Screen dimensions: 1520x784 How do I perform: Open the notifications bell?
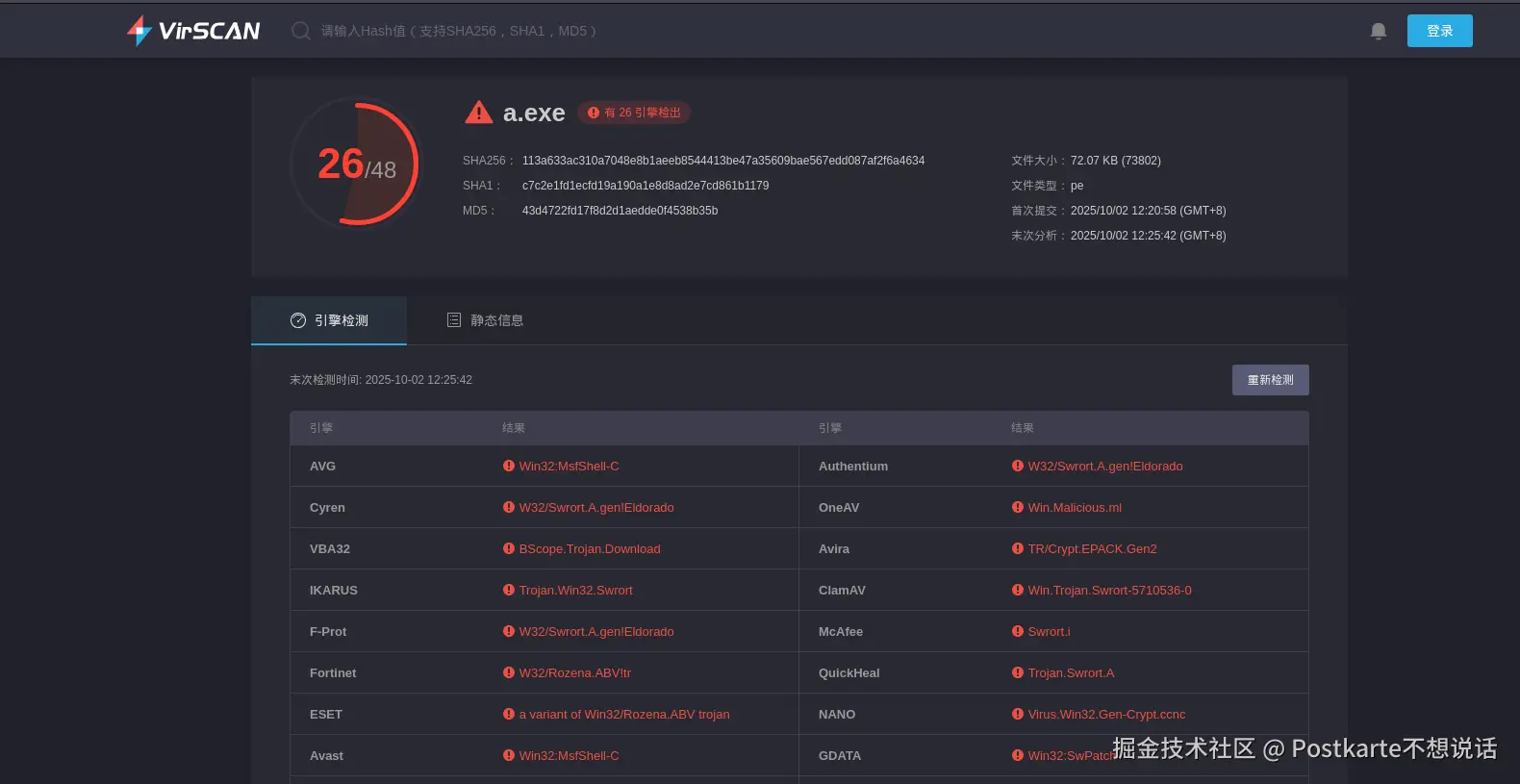point(1378,31)
